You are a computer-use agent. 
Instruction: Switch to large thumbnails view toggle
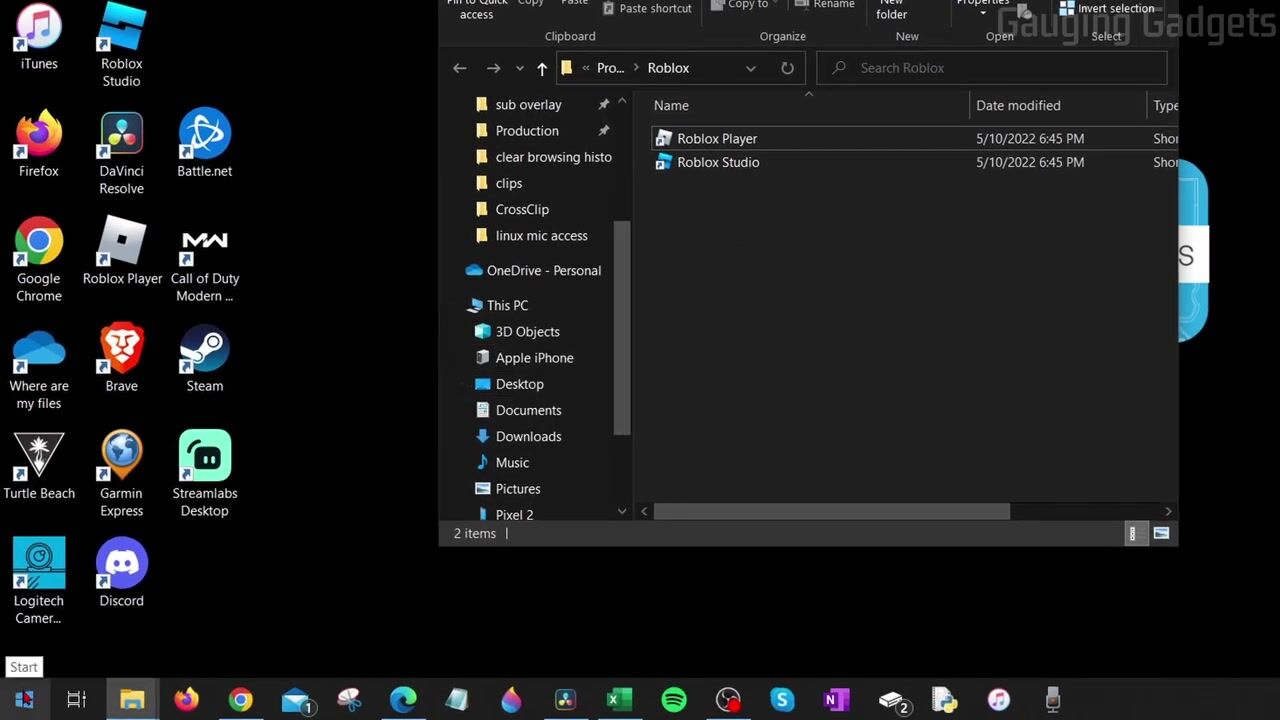click(1161, 534)
